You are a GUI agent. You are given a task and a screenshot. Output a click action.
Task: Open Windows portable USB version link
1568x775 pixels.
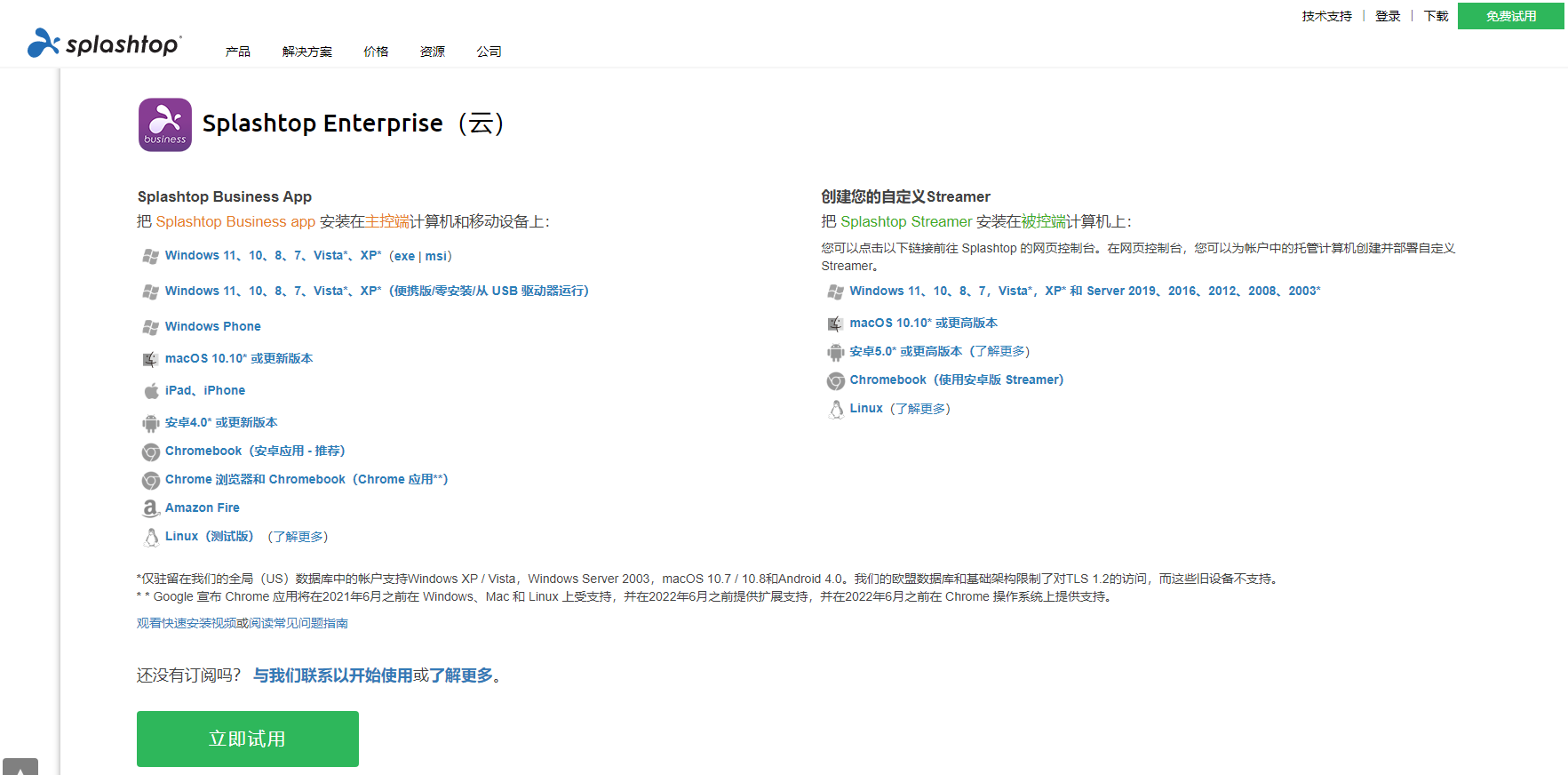tap(377, 291)
